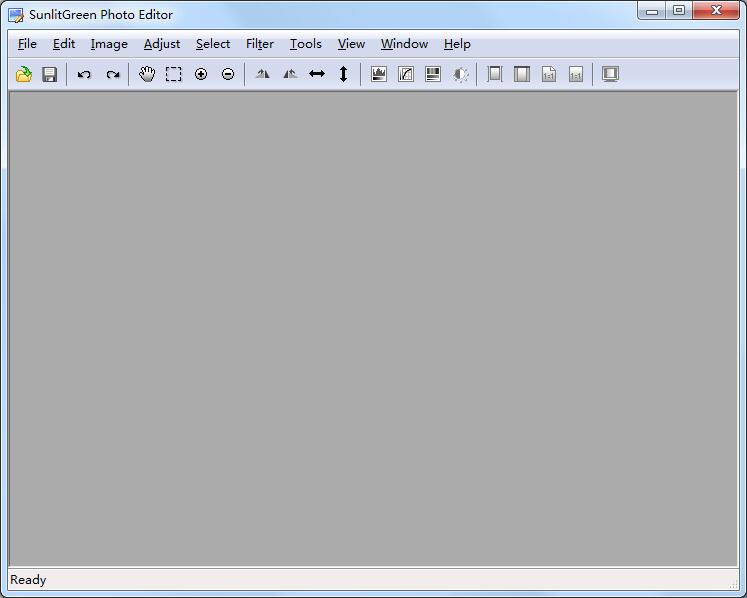This screenshot has width=747, height=598.
Task: Expand the Tools menu
Action: [x=306, y=44]
